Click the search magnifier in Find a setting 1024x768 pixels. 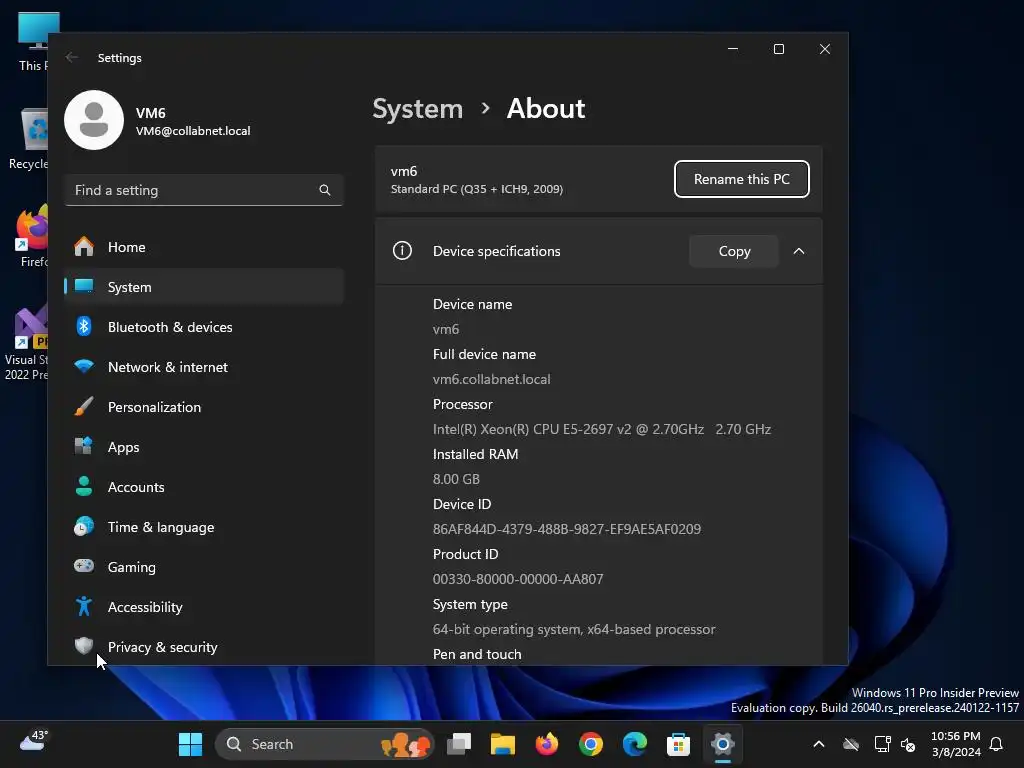[325, 190]
